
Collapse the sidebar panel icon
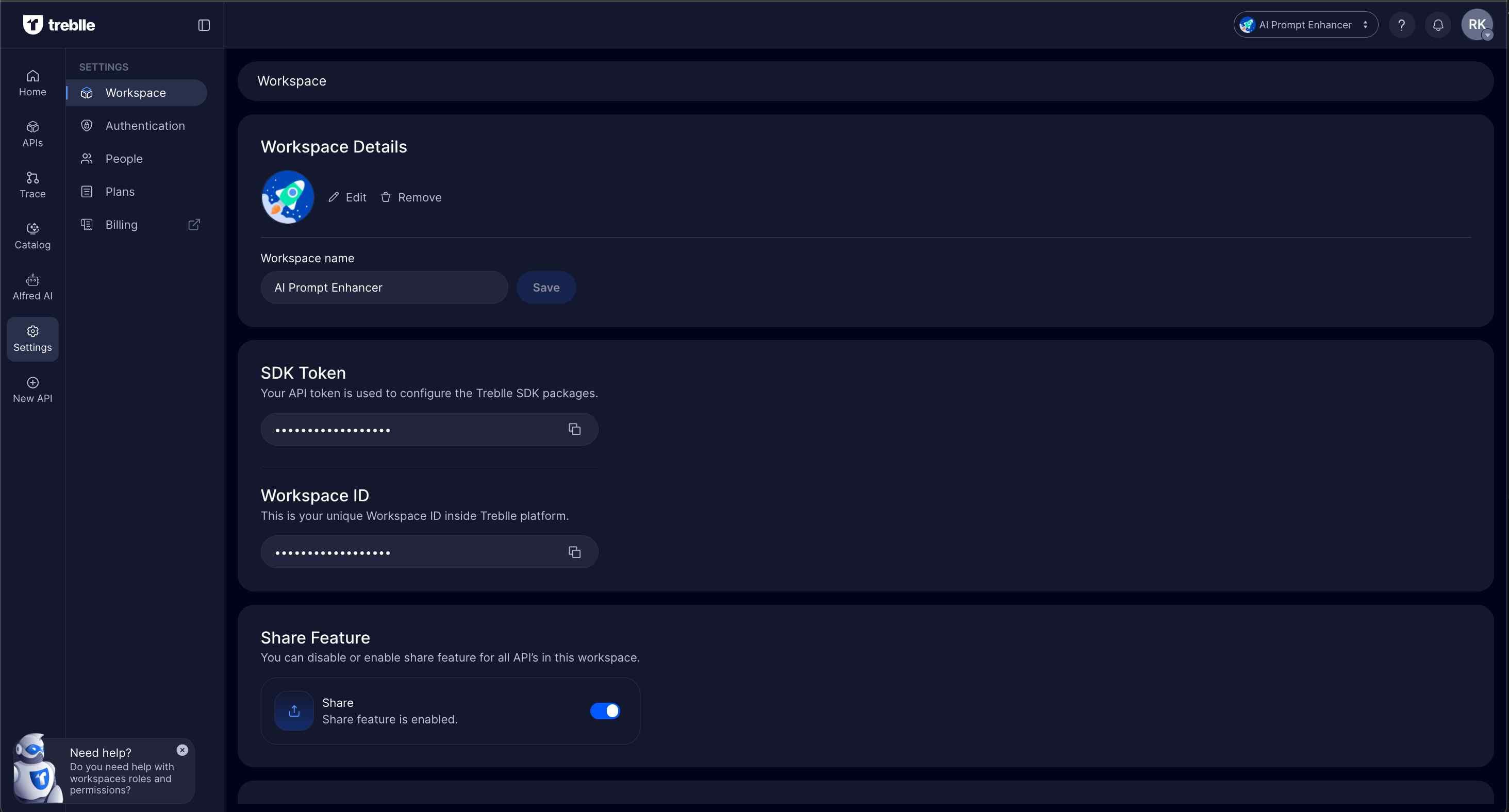[x=203, y=25]
